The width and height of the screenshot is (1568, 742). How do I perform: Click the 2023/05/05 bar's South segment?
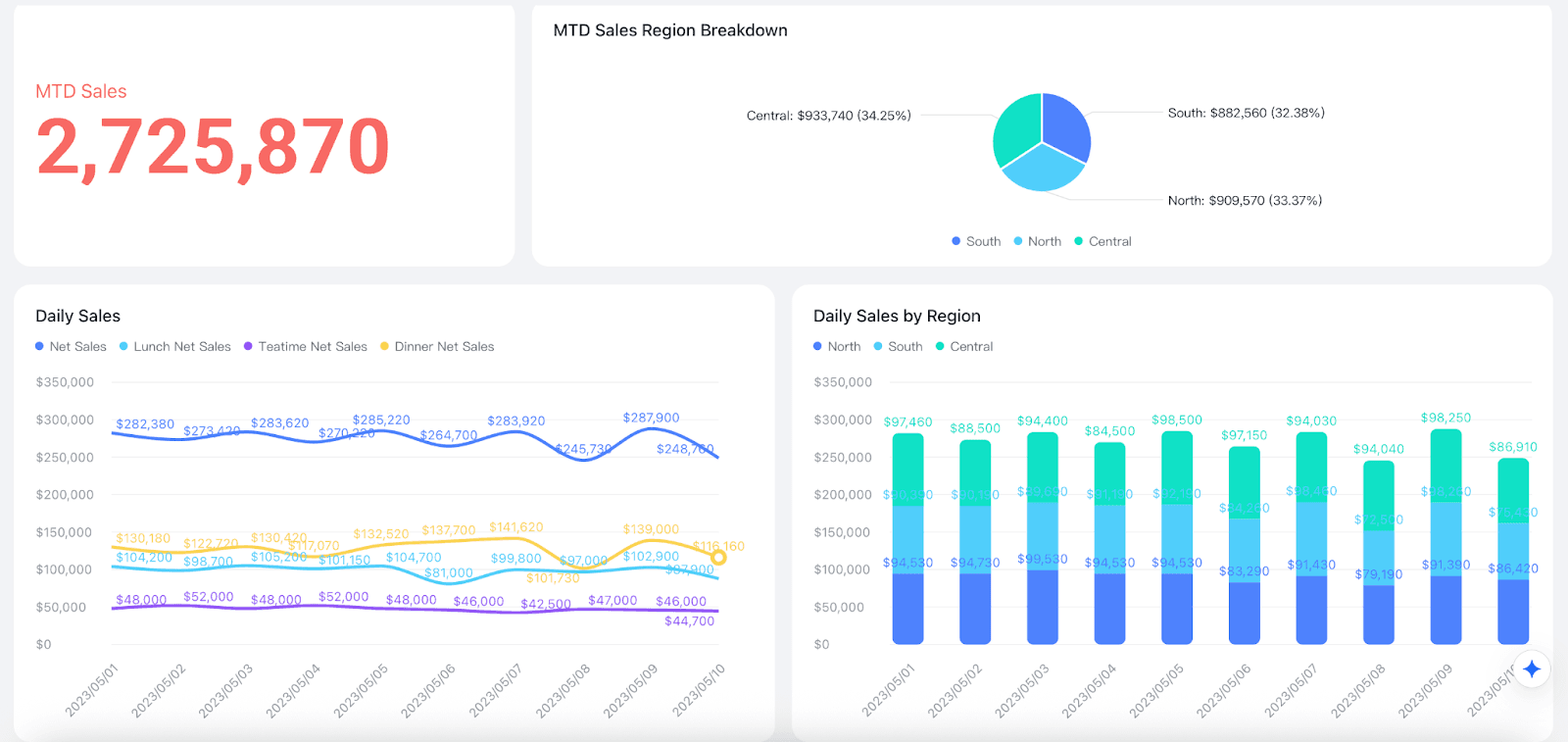coord(1177,539)
